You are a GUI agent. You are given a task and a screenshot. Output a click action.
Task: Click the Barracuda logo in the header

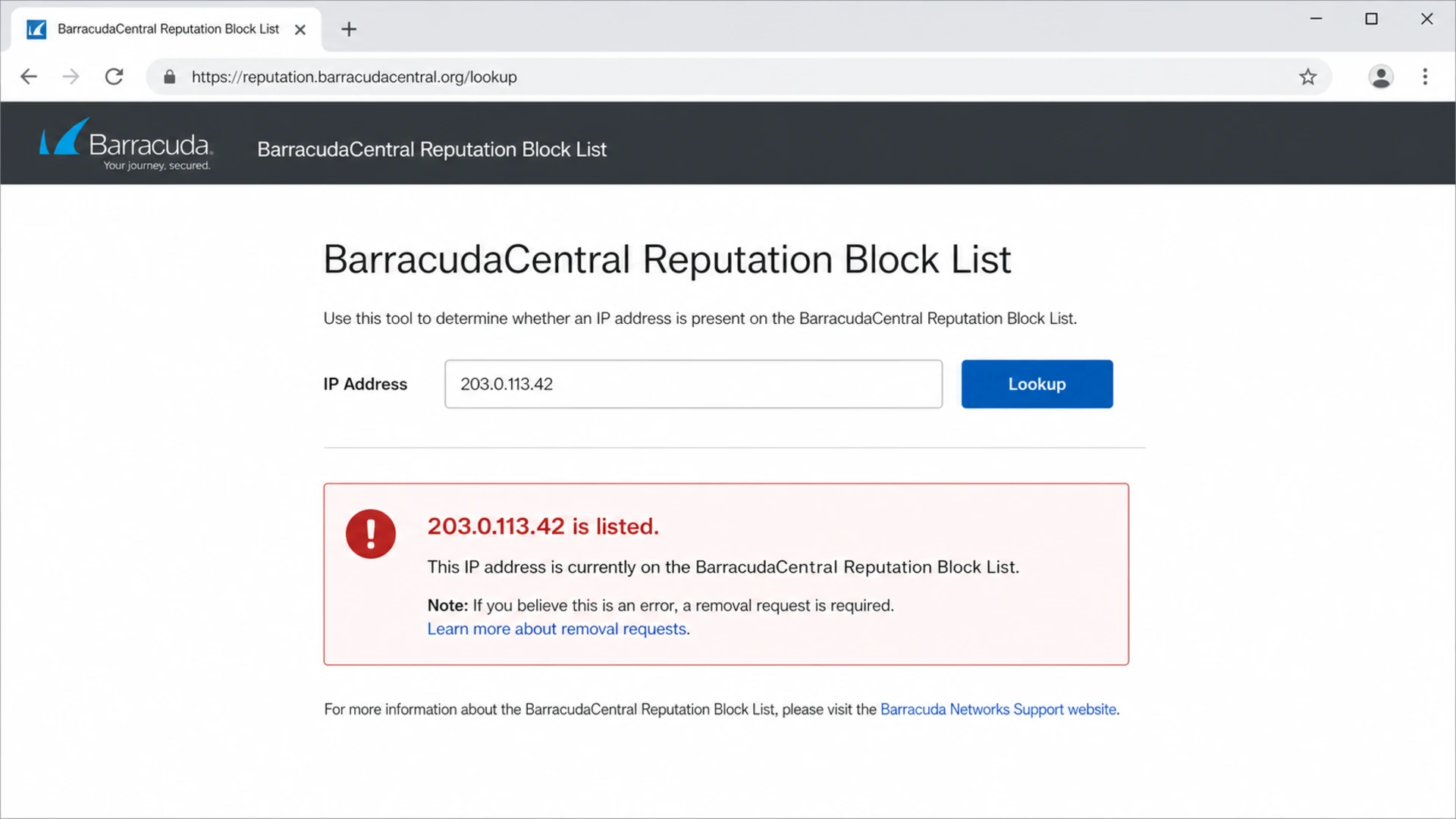click(126, 144)
